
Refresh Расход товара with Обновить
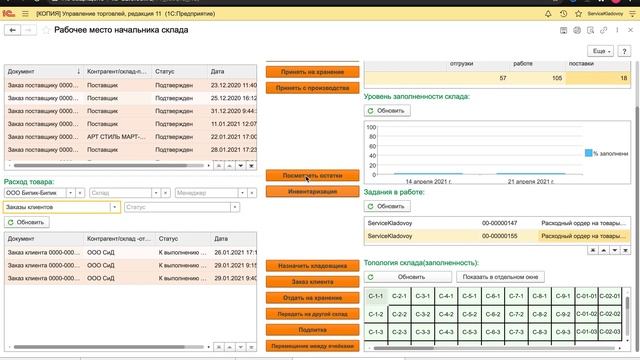(x=27, y=222)
